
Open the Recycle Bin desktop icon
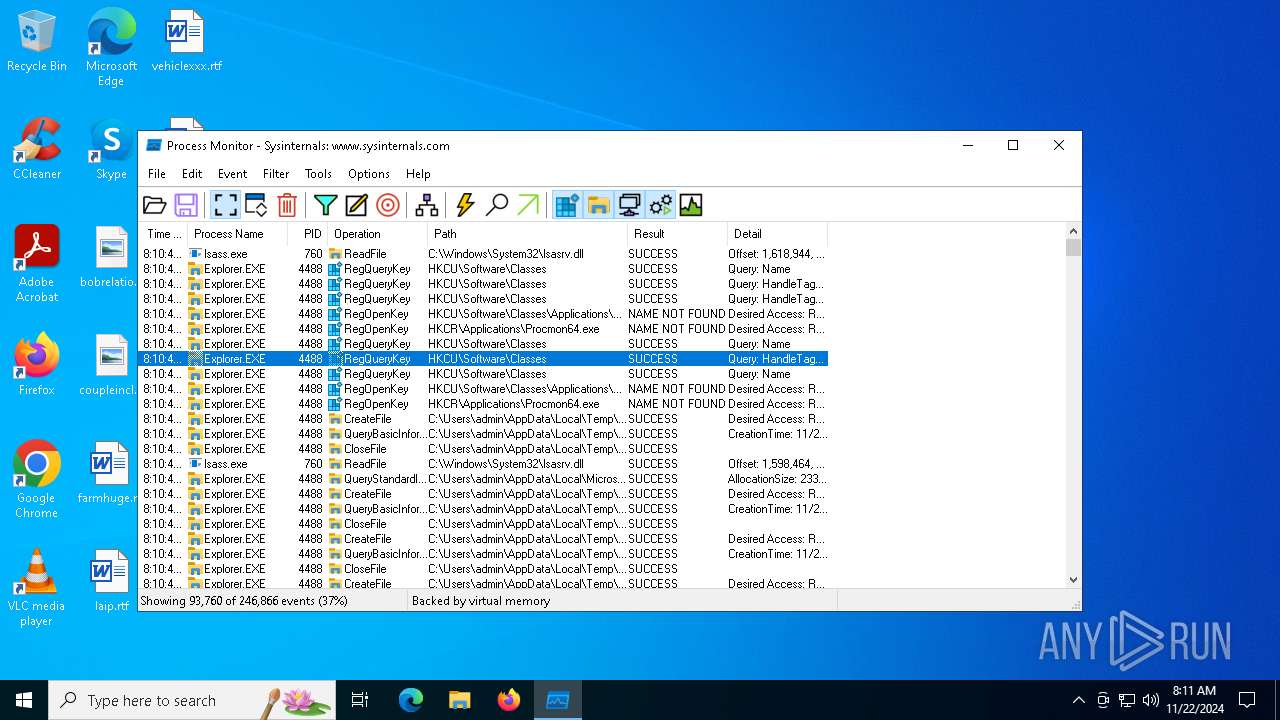tap(37, 42)
